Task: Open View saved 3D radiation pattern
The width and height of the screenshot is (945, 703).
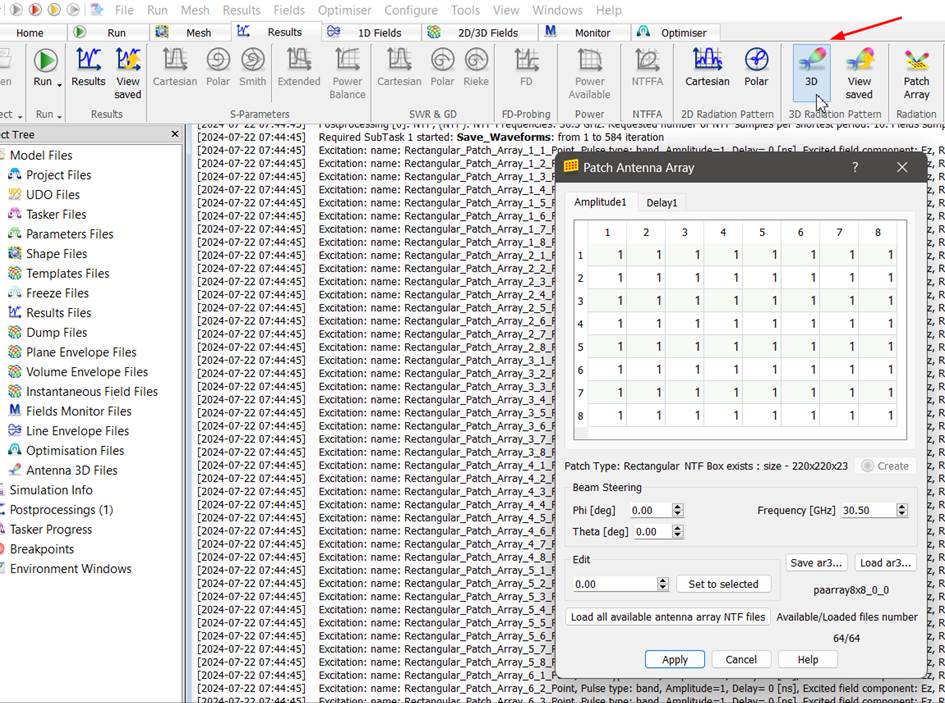Action: (859, 74)
